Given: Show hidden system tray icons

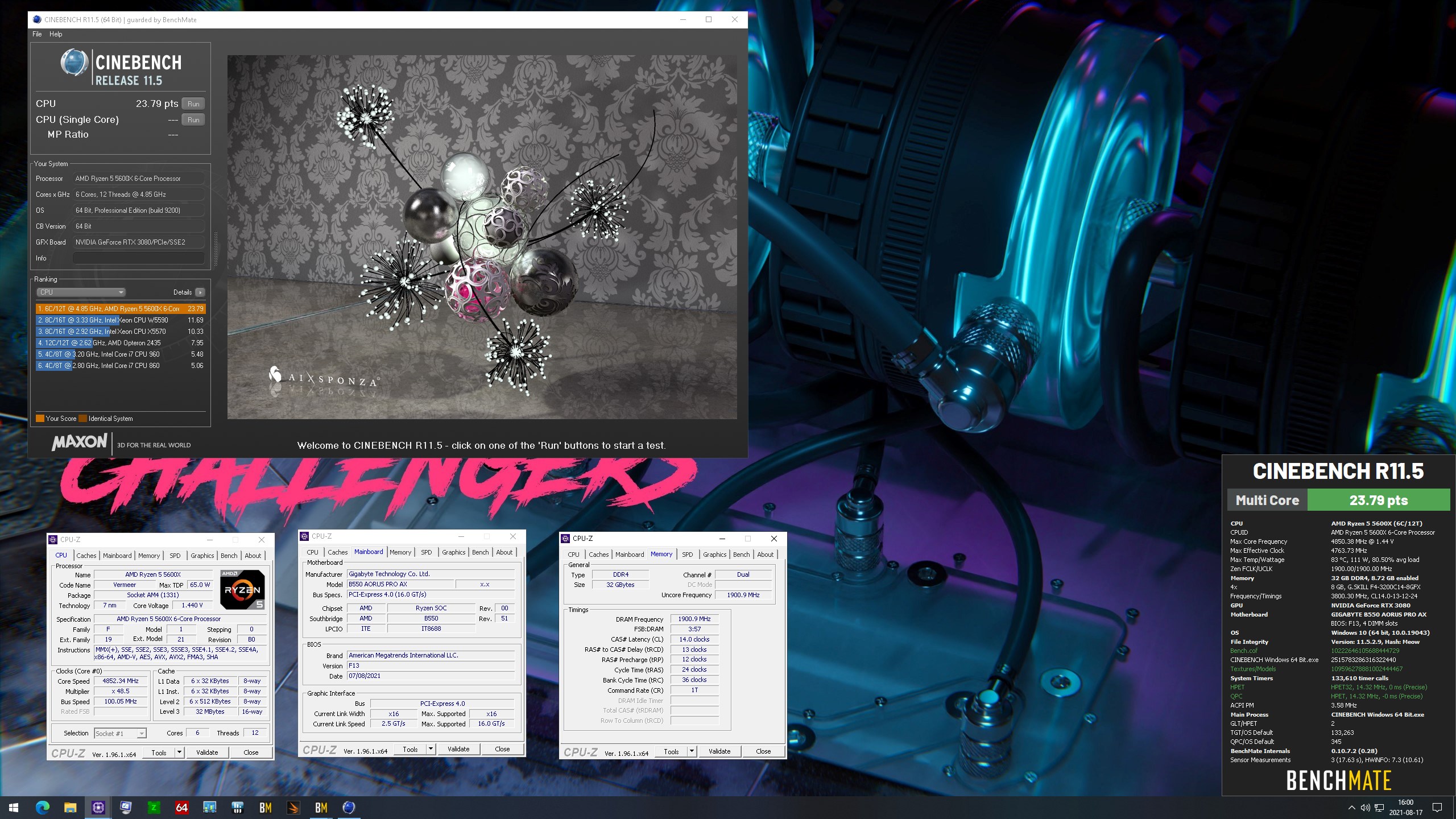Looking at the screenshot, I should click(x=1351, y=808).
